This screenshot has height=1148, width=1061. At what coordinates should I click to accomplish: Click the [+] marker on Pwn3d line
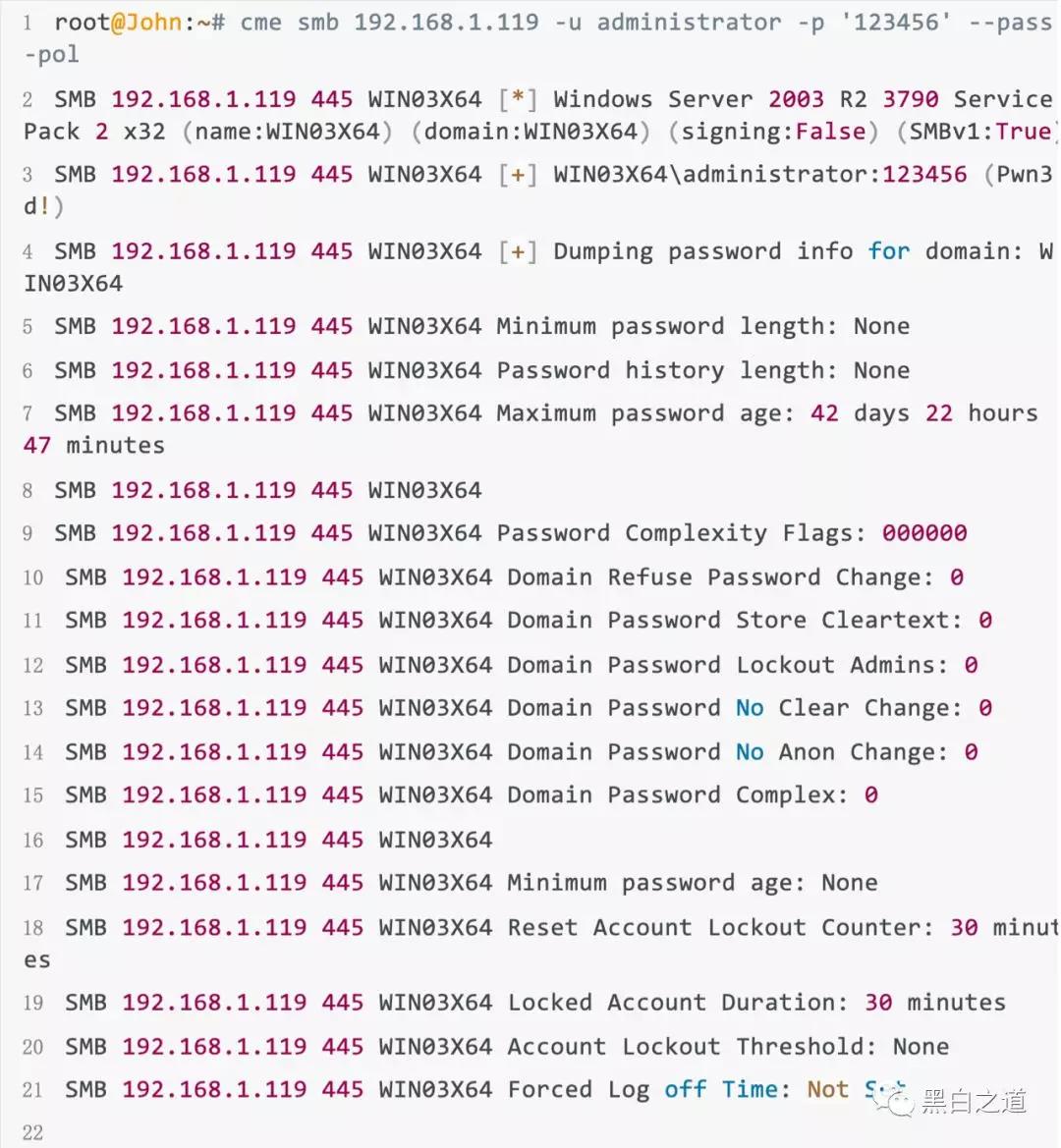point(517,174)
